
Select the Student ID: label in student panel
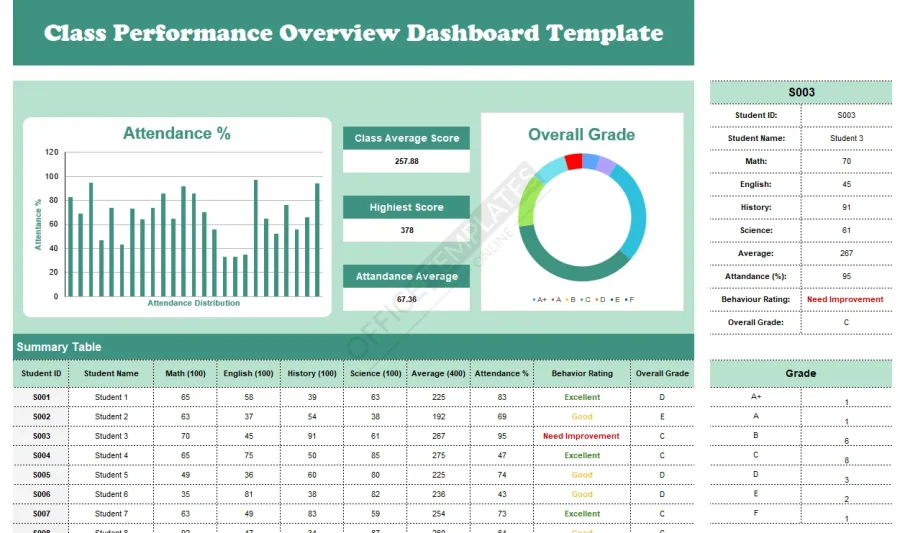tap(756, 115)
